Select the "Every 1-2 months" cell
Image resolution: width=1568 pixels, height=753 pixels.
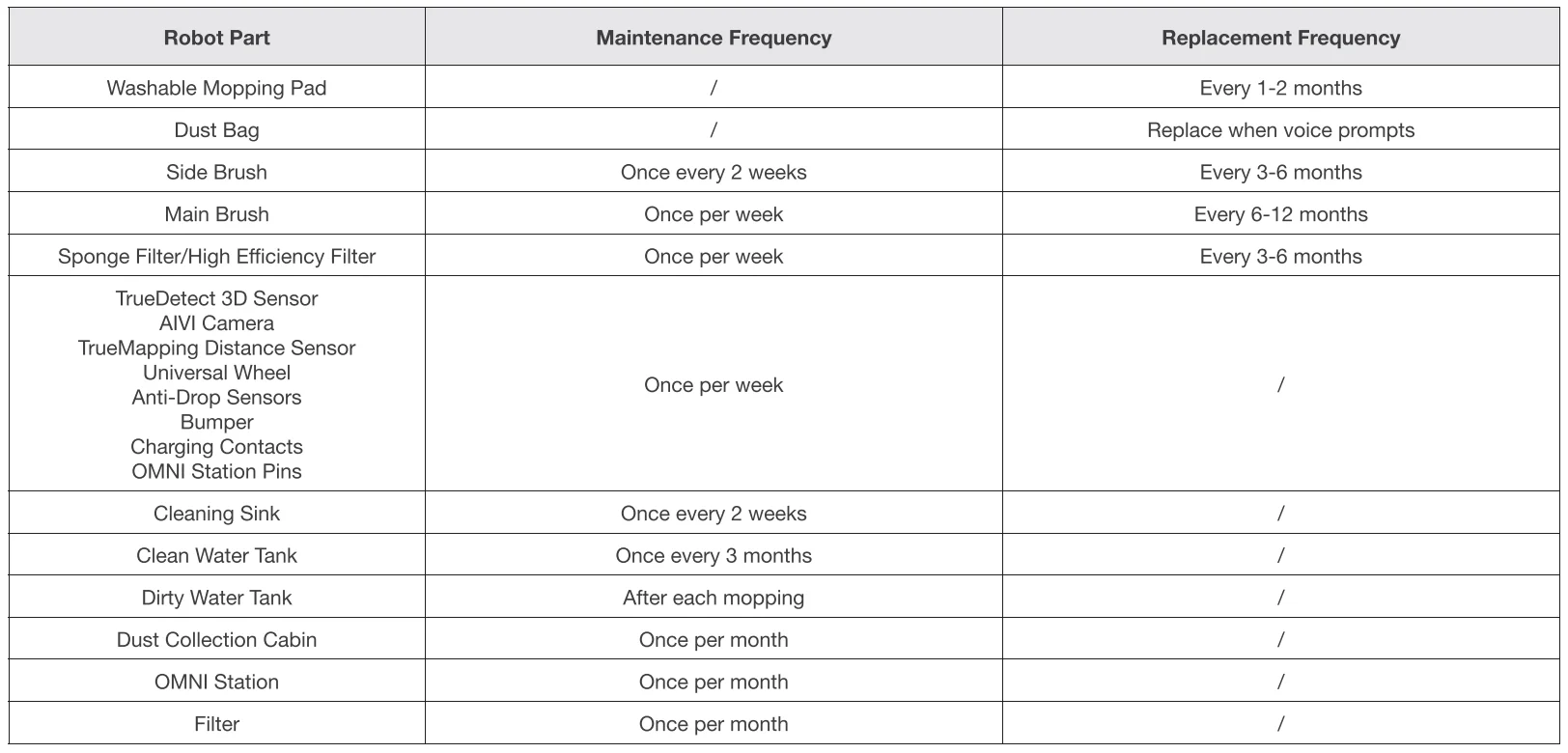1280,88
